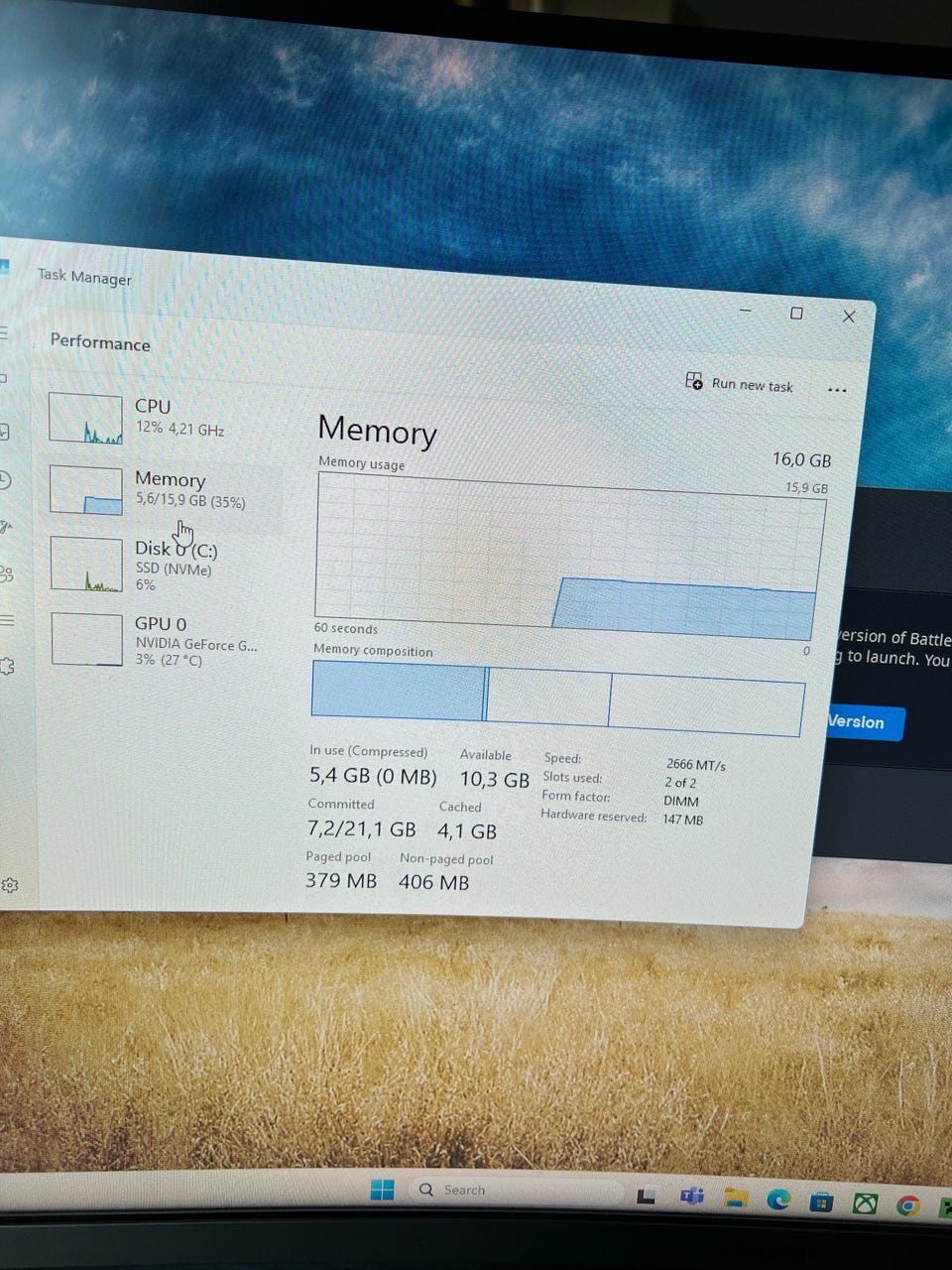Click the In use segment of Memory composition

[398, 690]
